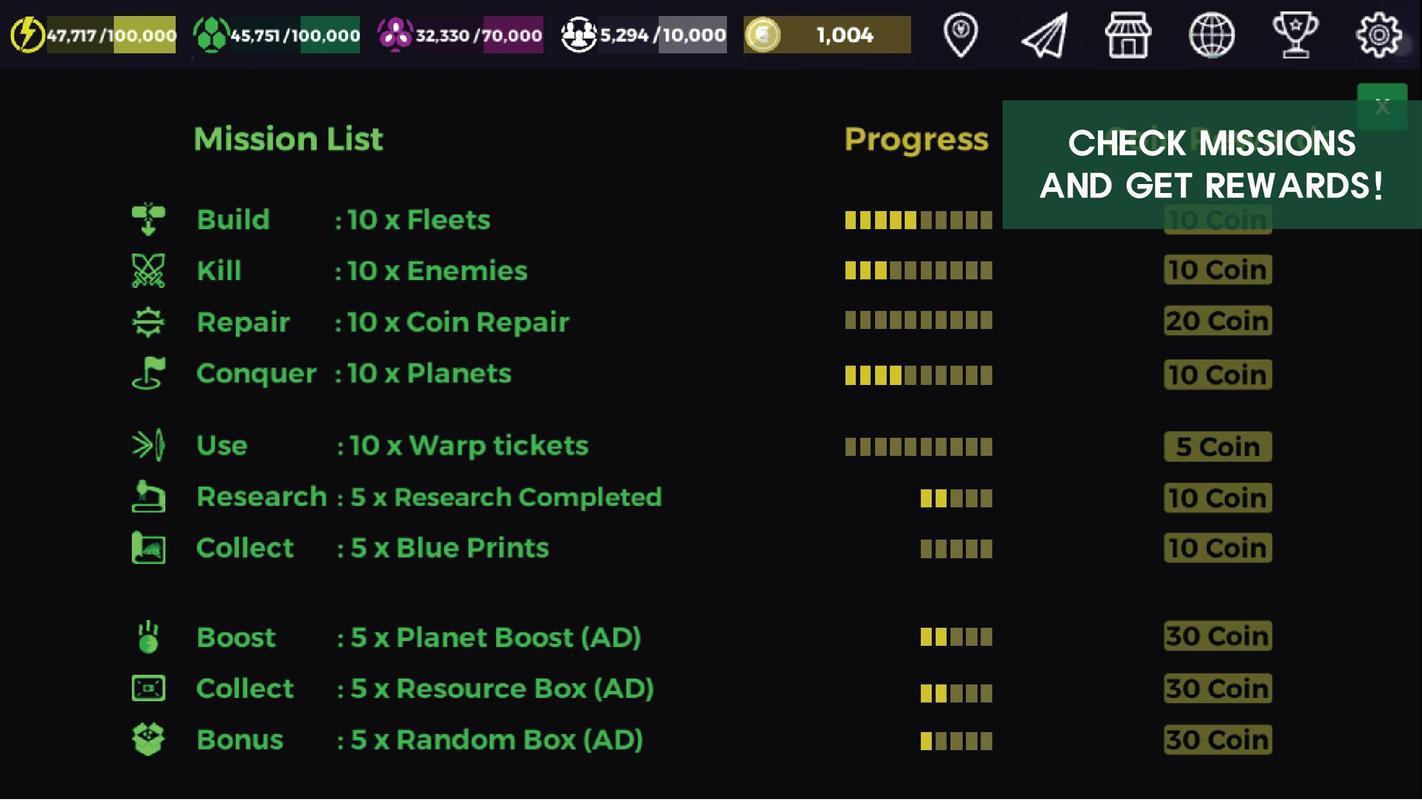Open the trophy missions icon

(x=1295, y=36)
